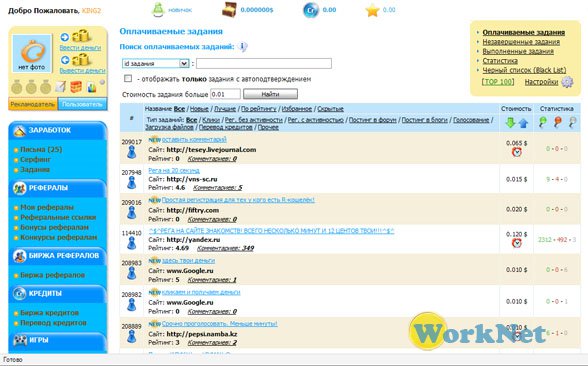This screenshot has height=366, width=588.
Task: Open Мои рефералы link
Action: 47,207
